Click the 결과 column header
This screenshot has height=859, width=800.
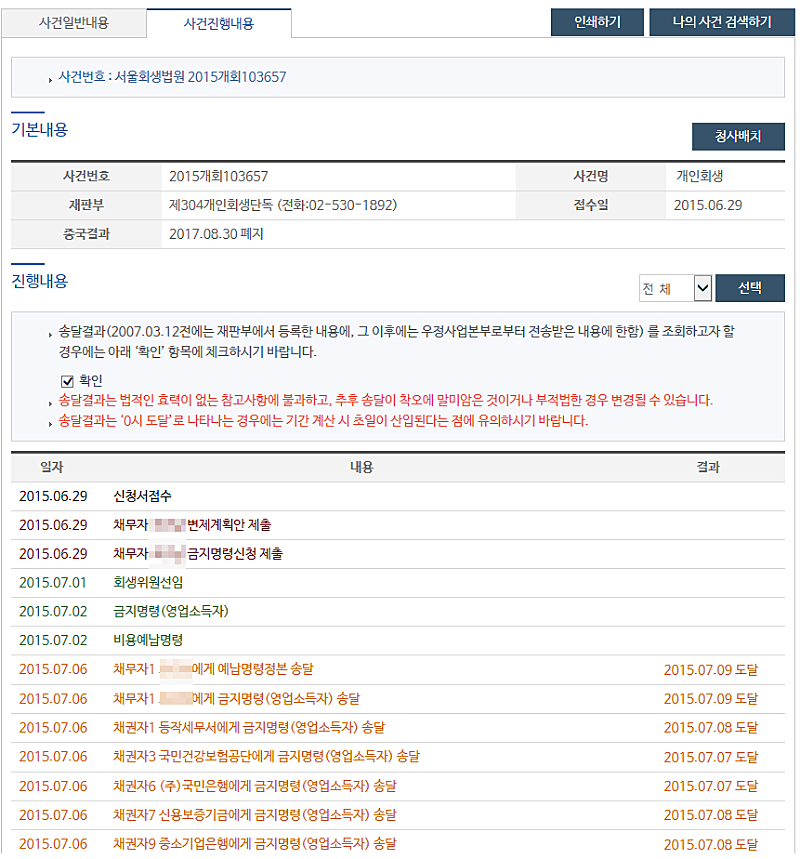click(x=708, y=467)
